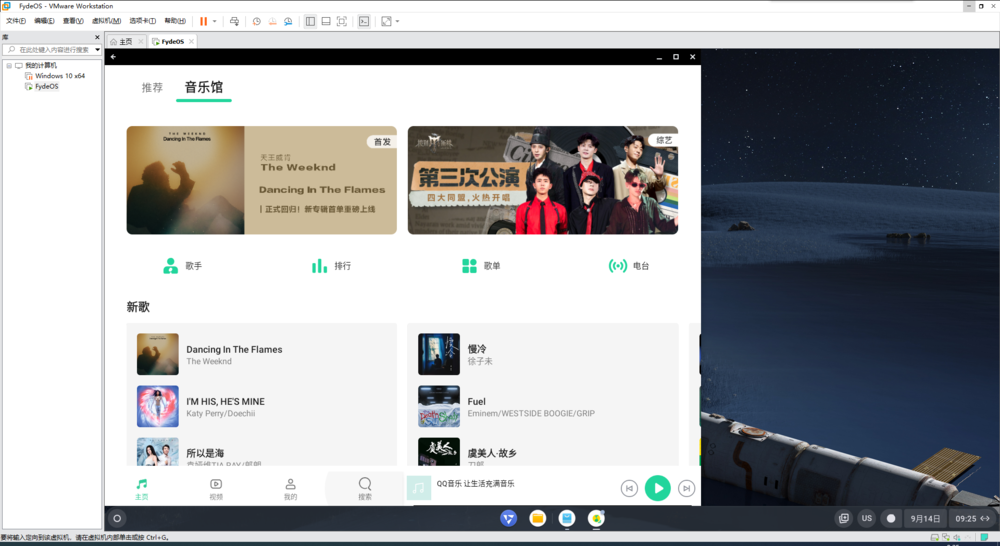Open the 排行 charts category
Viewport: 1000px width, 546px height.
point(331,266)
